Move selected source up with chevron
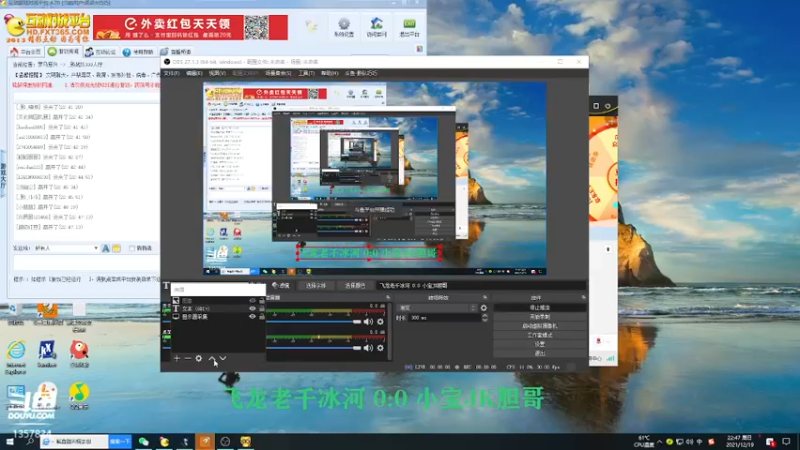The height and width of the screenshot is (450, 800). click(x=212, y=359)
